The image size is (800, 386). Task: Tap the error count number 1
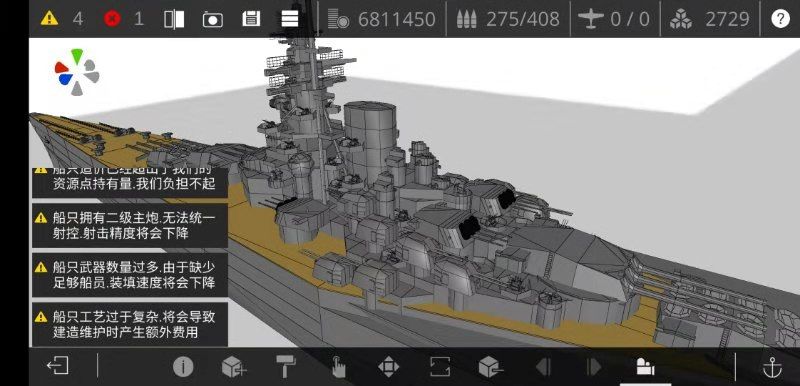pos(139,19)
